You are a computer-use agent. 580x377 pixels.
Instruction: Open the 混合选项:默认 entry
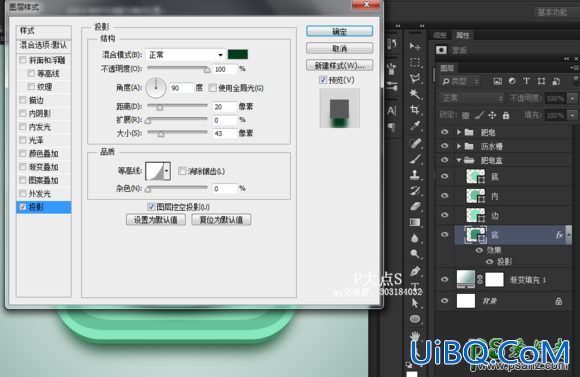pyautogui.click(x=44, y=46)
